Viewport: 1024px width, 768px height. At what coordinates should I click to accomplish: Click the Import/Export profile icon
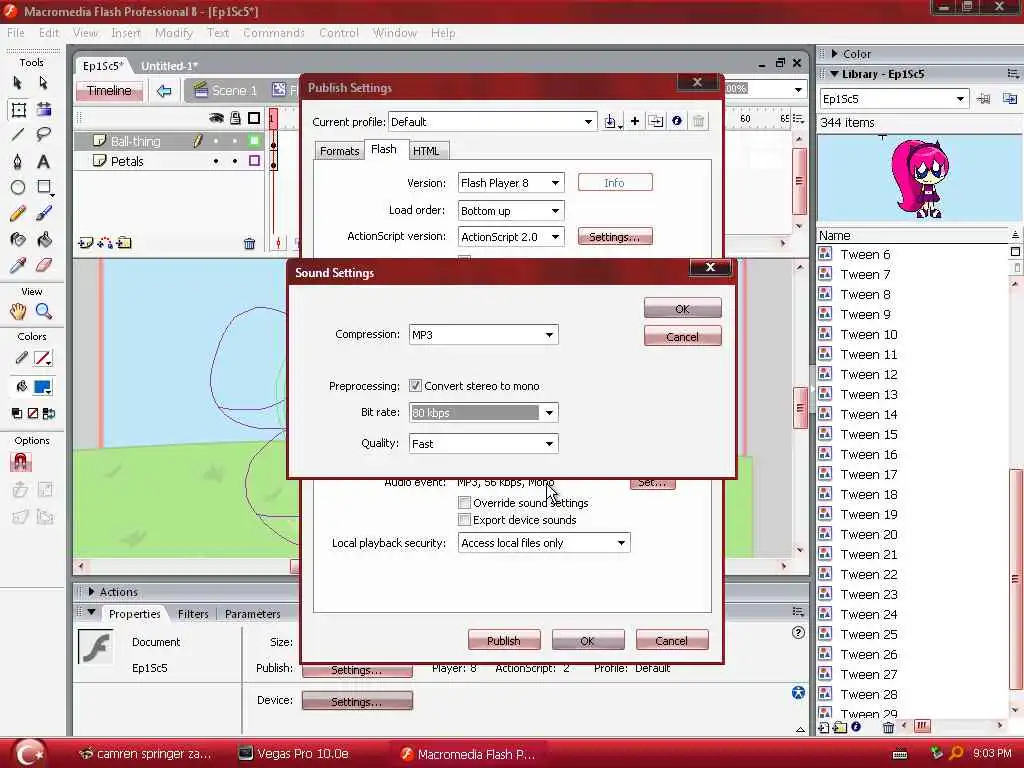click(x=611, y=121)
